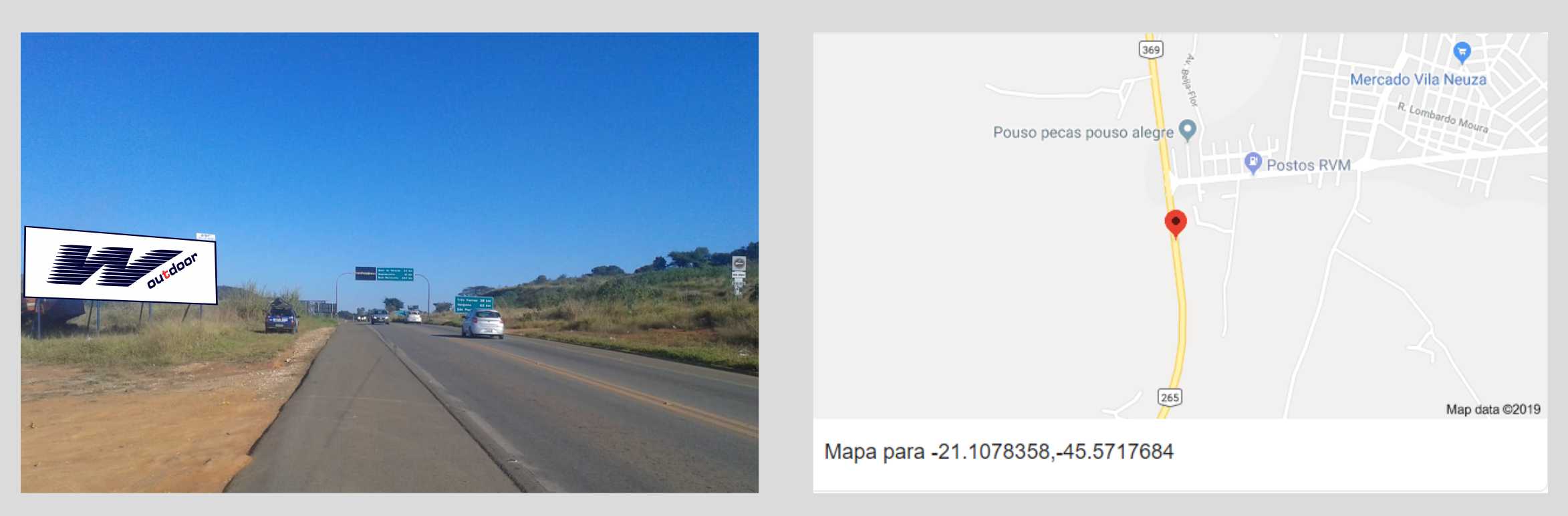The width and height of the screenshot is (1568, 516).
Task: Click the red location pin on map
Action: coord(1176,223)
